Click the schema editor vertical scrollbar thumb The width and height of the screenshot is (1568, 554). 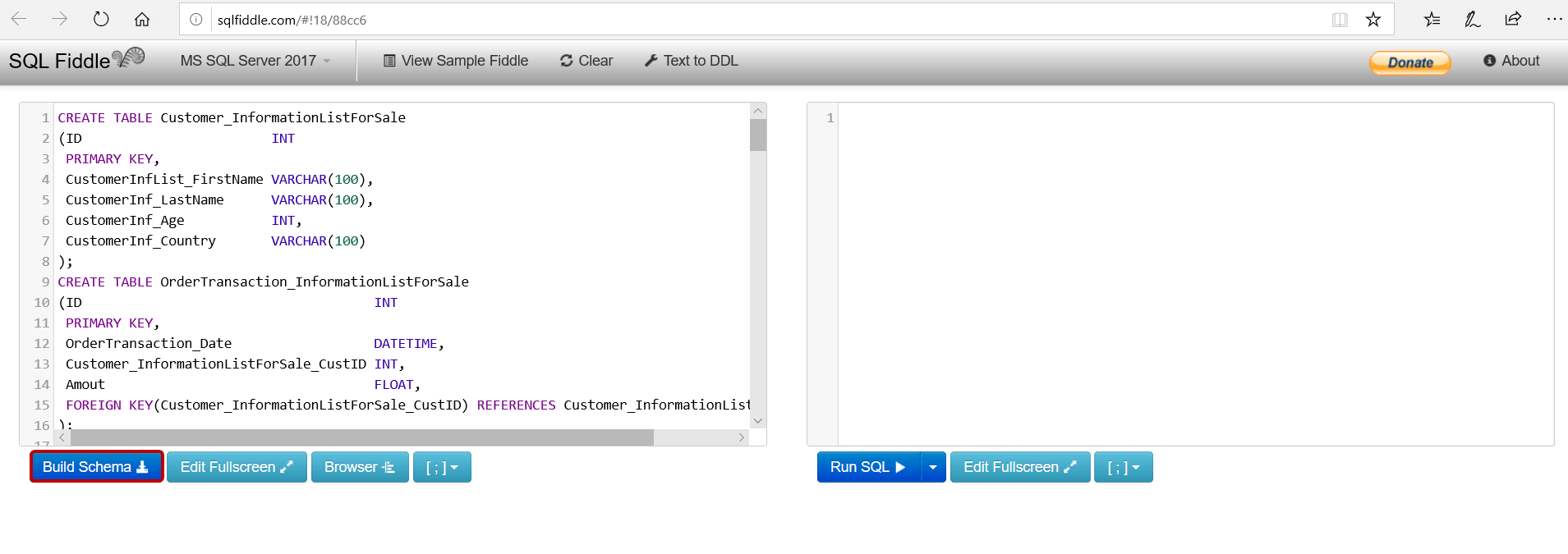point(758,135)
